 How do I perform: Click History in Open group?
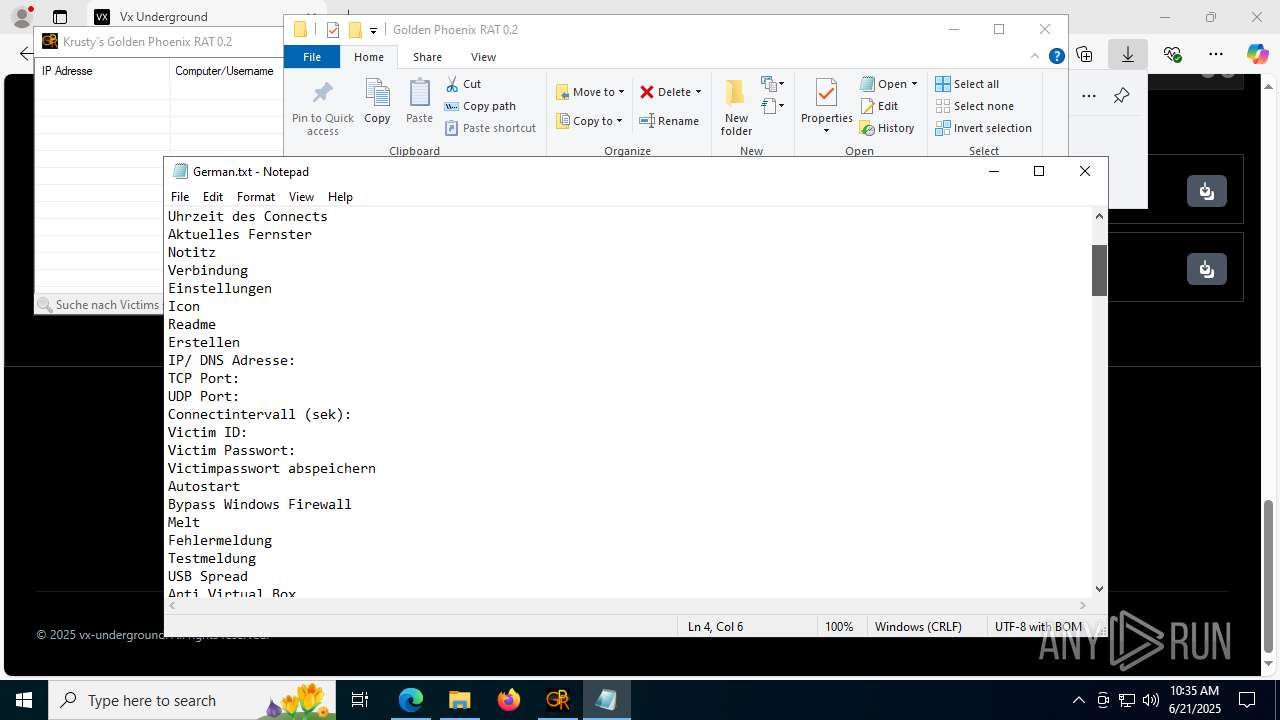pos(887,128)
